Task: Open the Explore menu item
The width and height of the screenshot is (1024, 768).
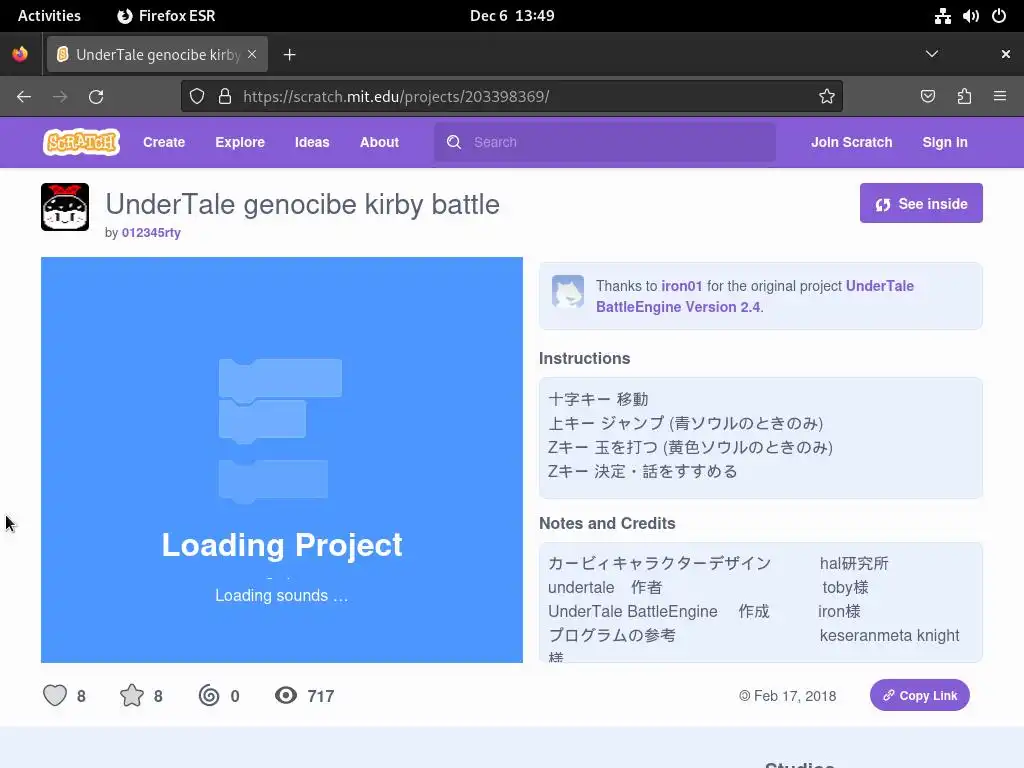Action: click(240, 142)
